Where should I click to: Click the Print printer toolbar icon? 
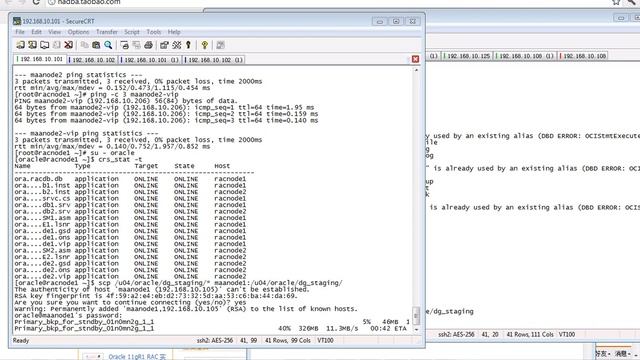pyautogui.click(x=148, y=45)
